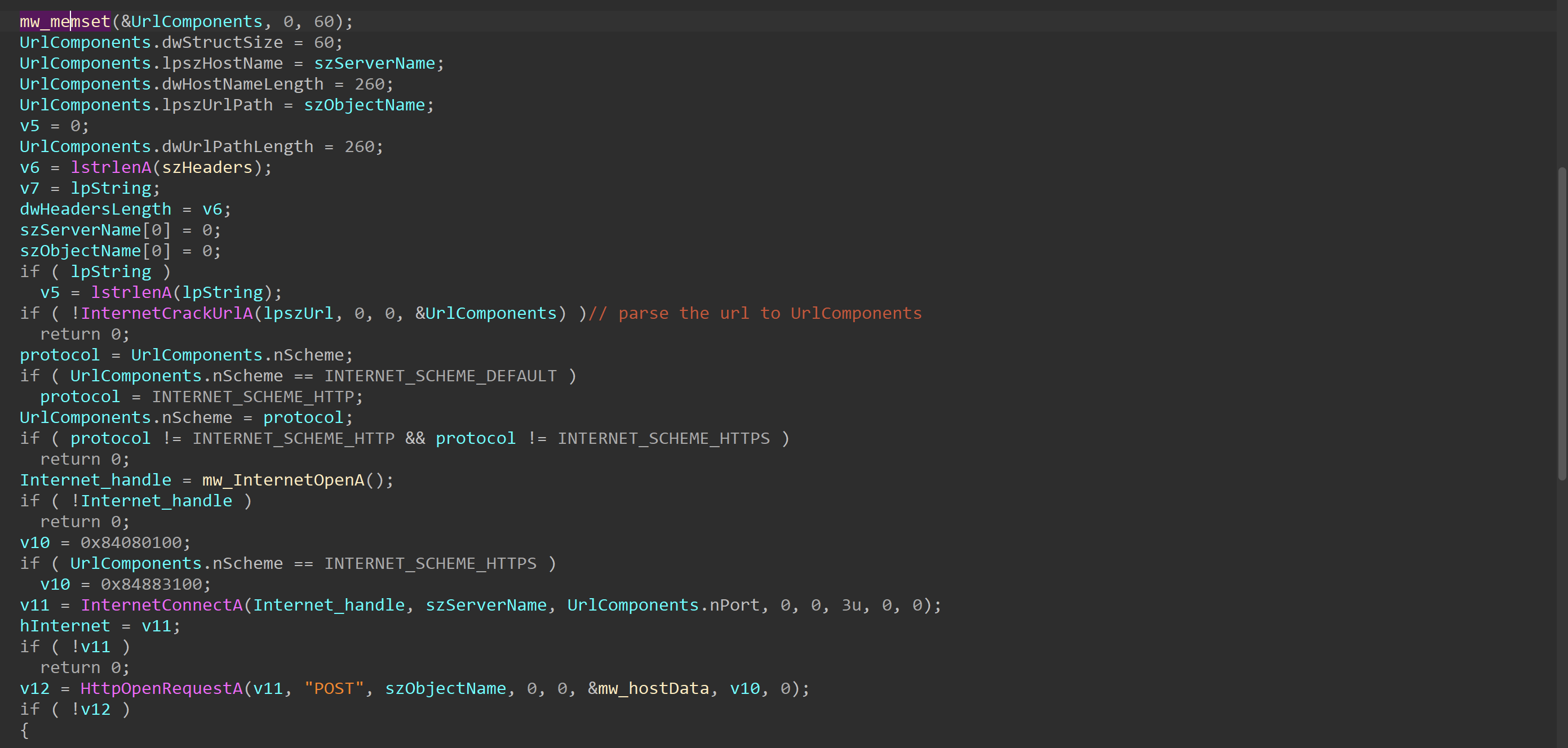Click if ( !v11 ) condition
This screenshot has width=1568, height=748.
click(x=75, y=647)
